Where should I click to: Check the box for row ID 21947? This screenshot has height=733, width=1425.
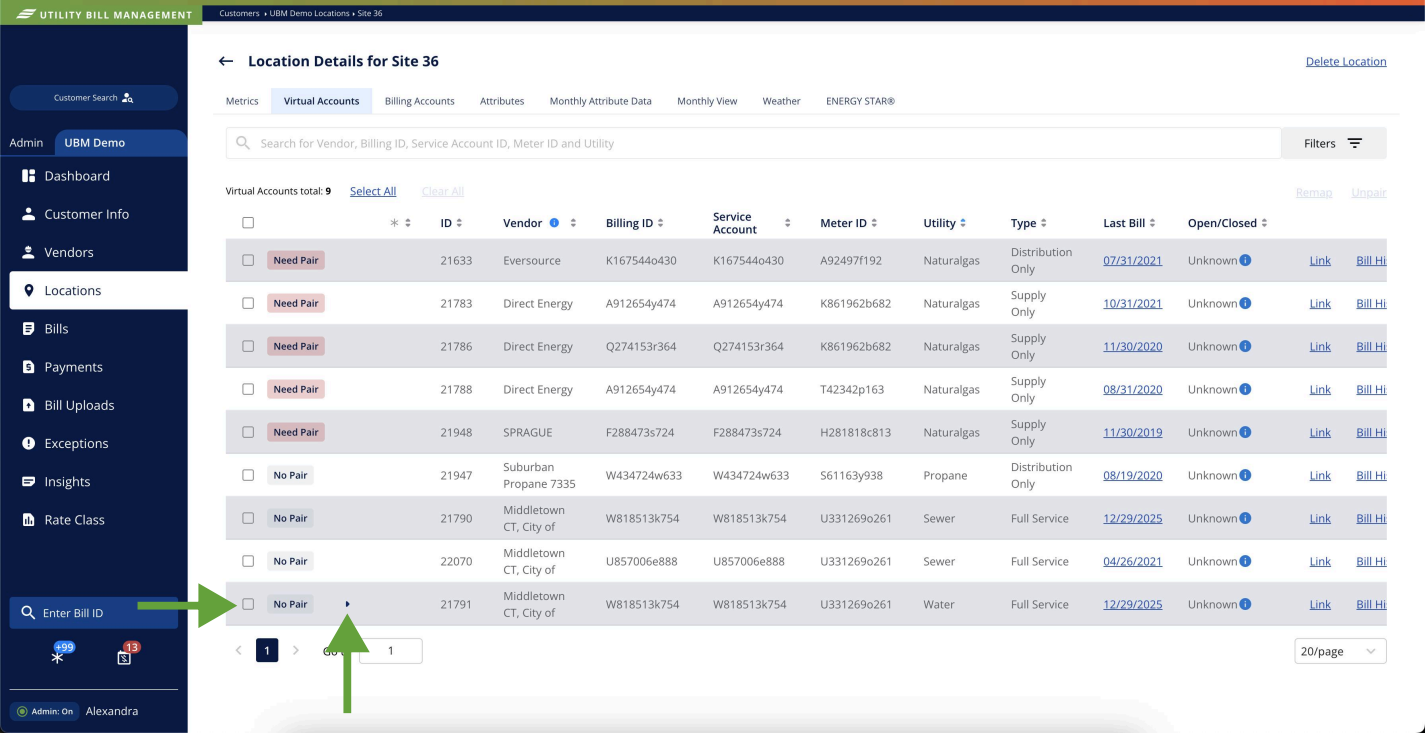(x=248, y=475)
